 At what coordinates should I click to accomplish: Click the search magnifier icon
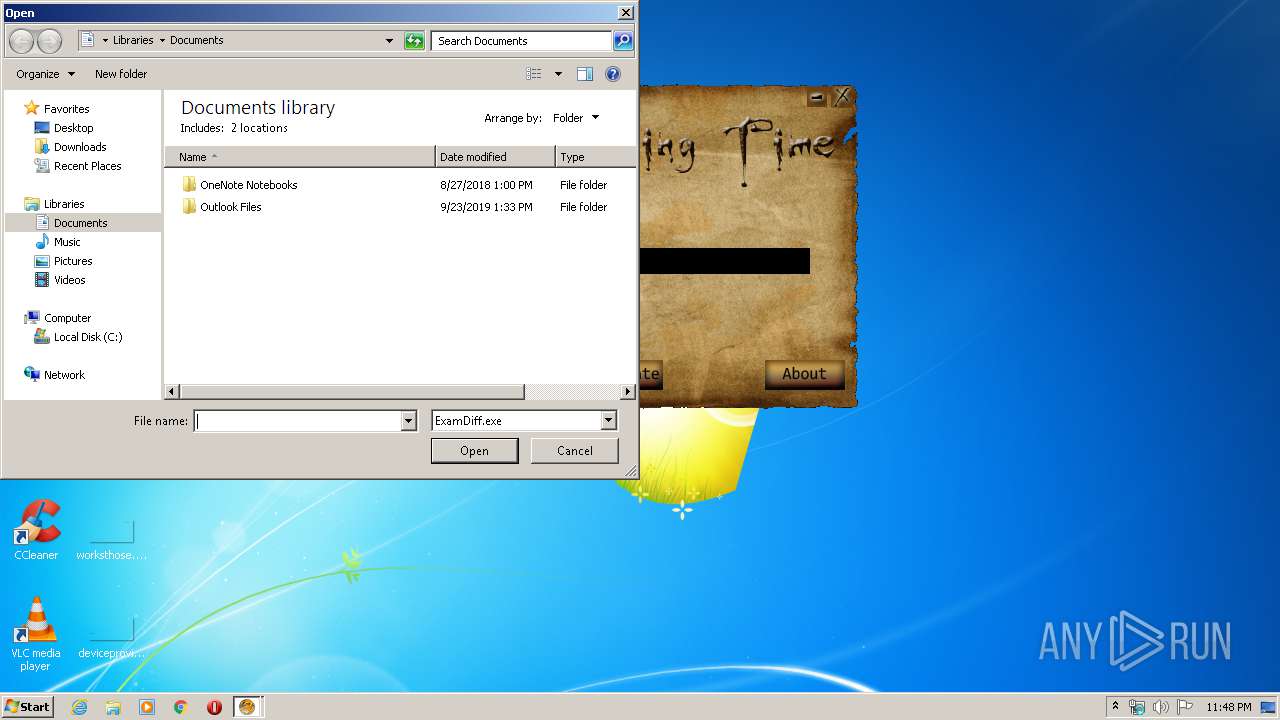coord(623,41)
